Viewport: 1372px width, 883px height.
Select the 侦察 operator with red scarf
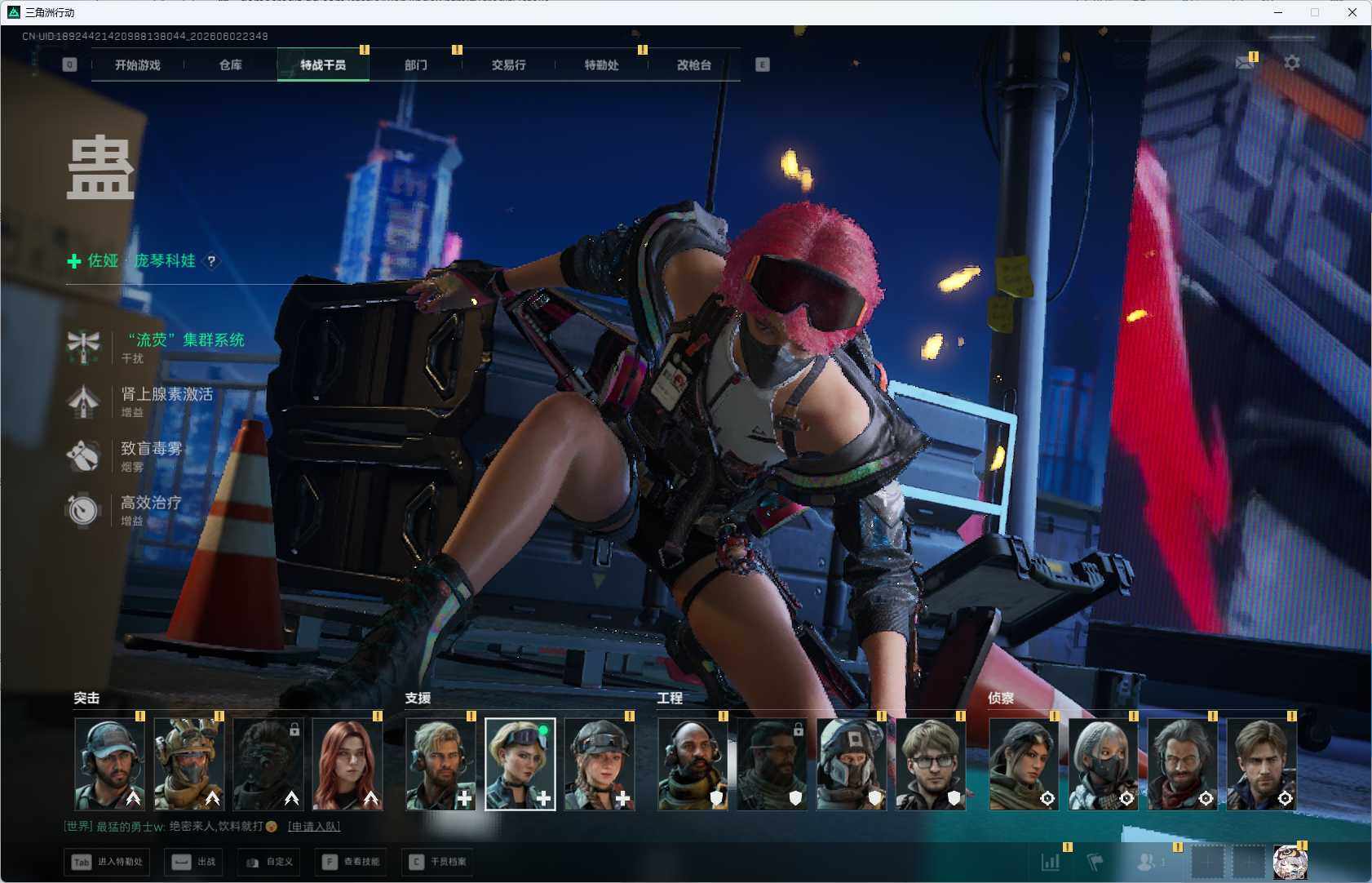pyautogui.click(x=1183, y=764)
